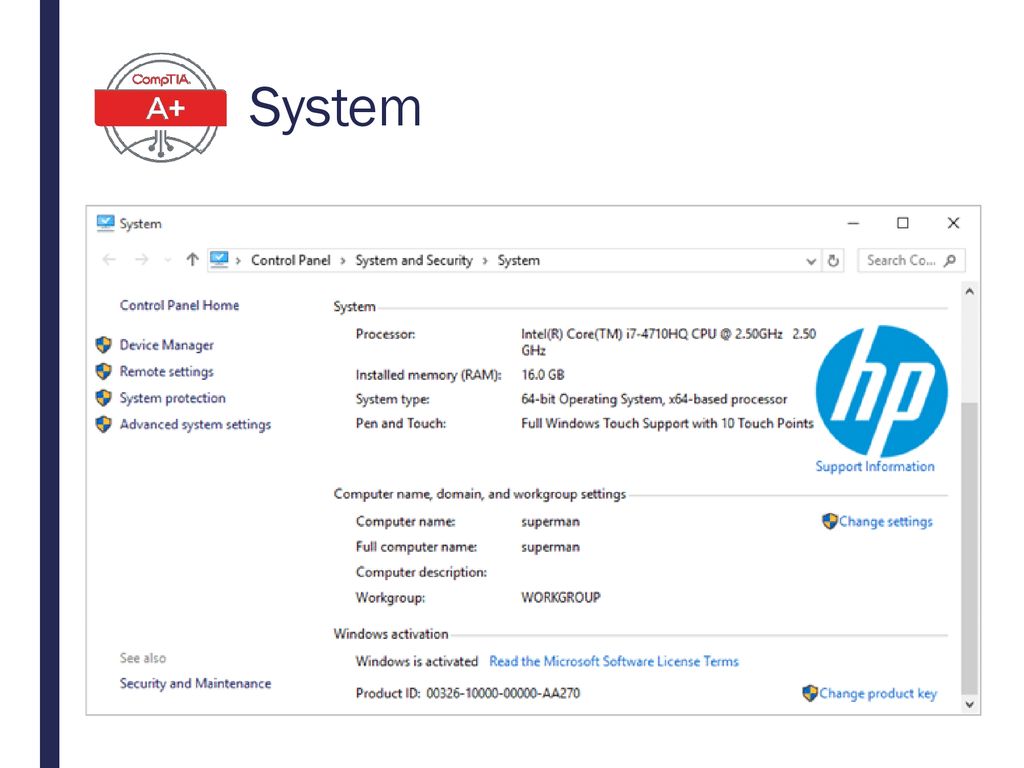Click the HP logo image
Screen dimensions: 1024x768
pyautogui.click(x=882, y=391)
